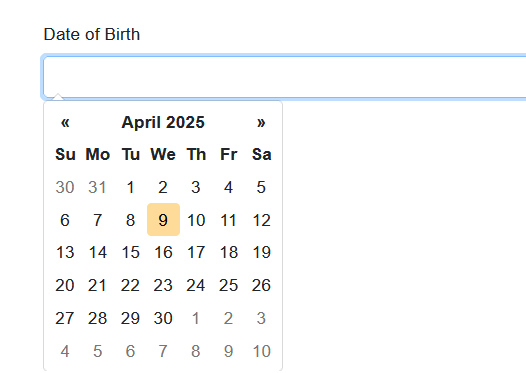
Task: Select greyed May 1 date
Action: [x=196, y=318]
